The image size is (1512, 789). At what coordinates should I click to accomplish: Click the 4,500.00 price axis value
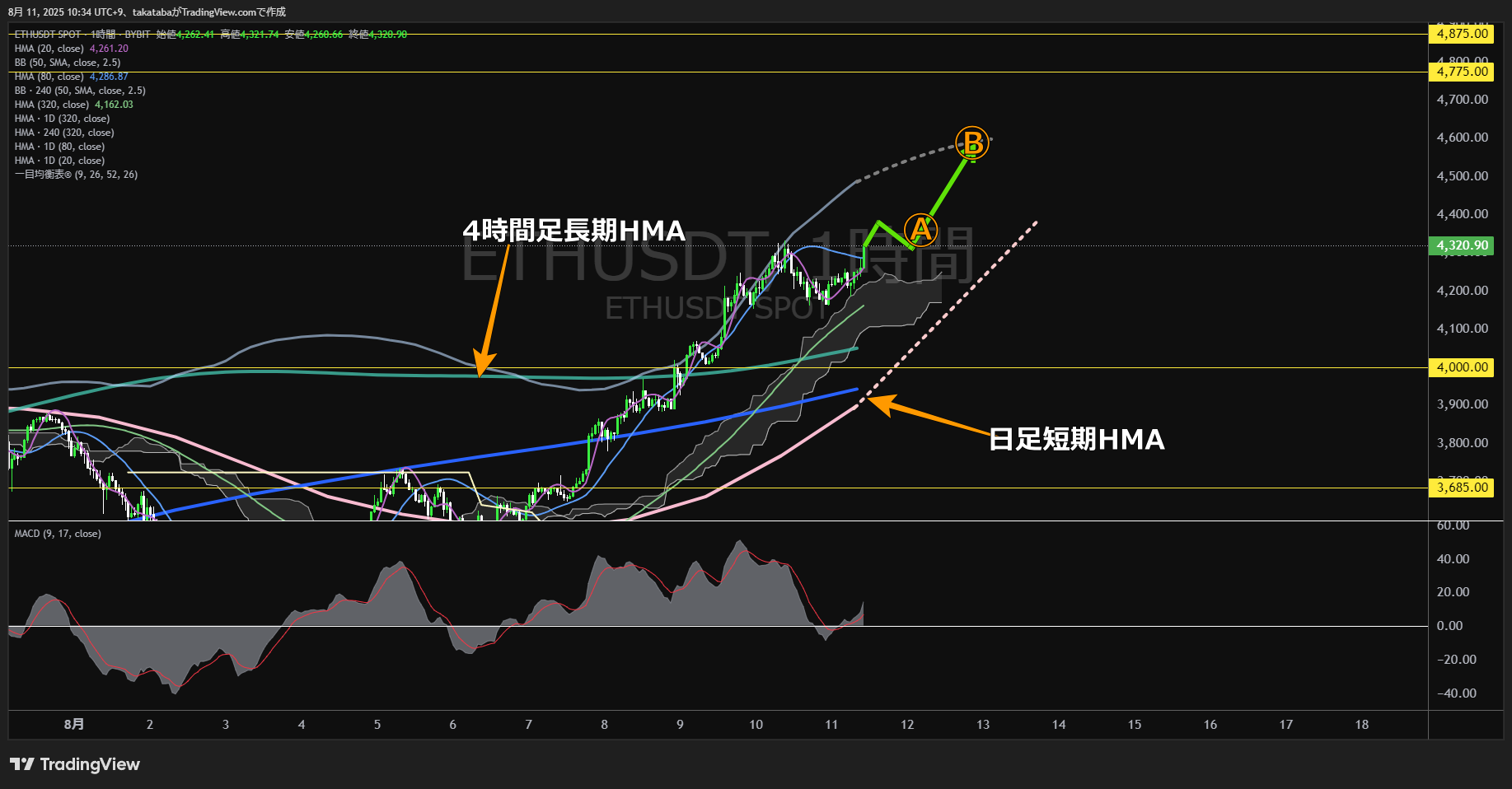tap(1463, 176)
